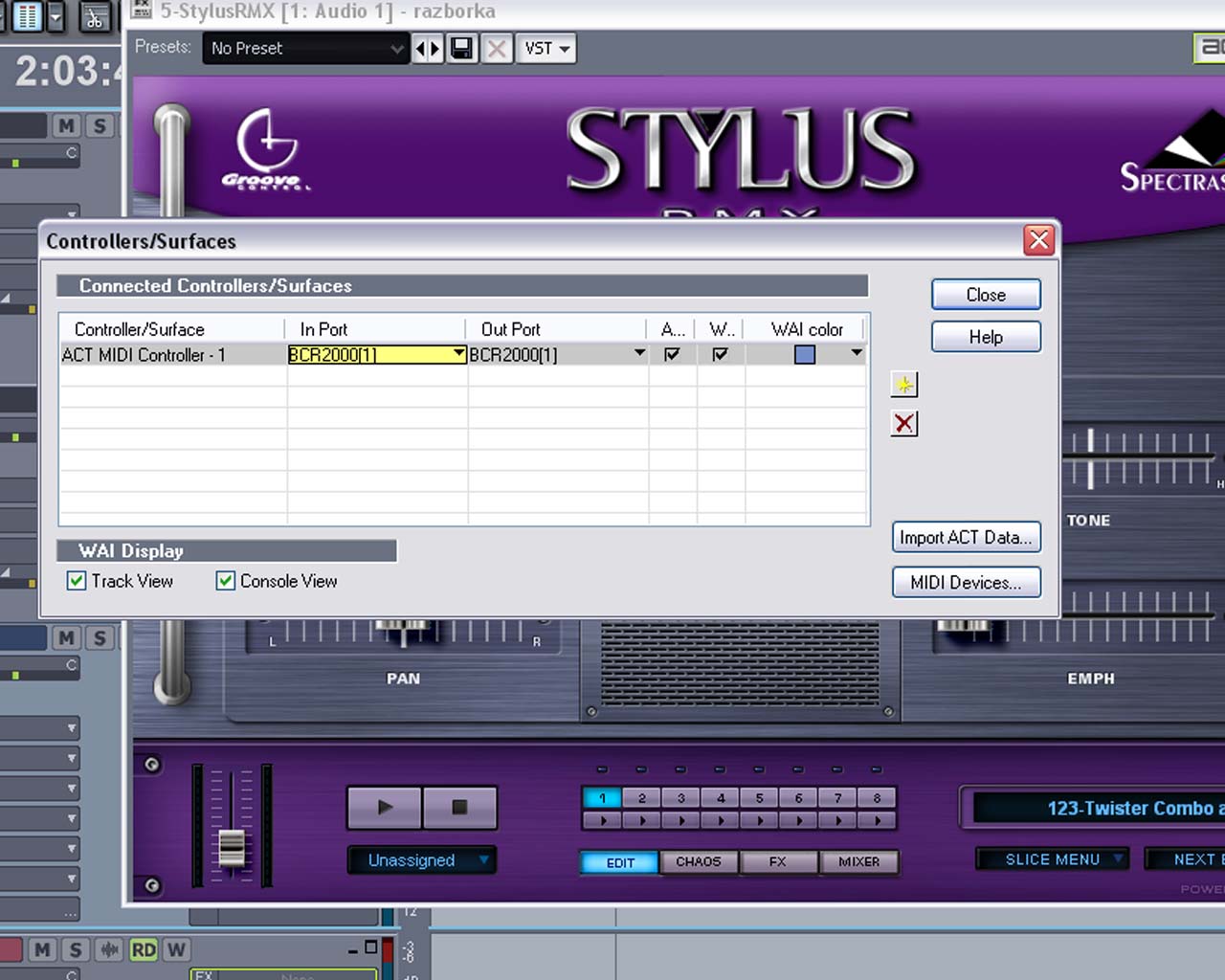This screenshot has height=980, width=1225.
Task: Uncheck the ACT column checkbox for BCR2000
Action: click(x=672, y=354)
